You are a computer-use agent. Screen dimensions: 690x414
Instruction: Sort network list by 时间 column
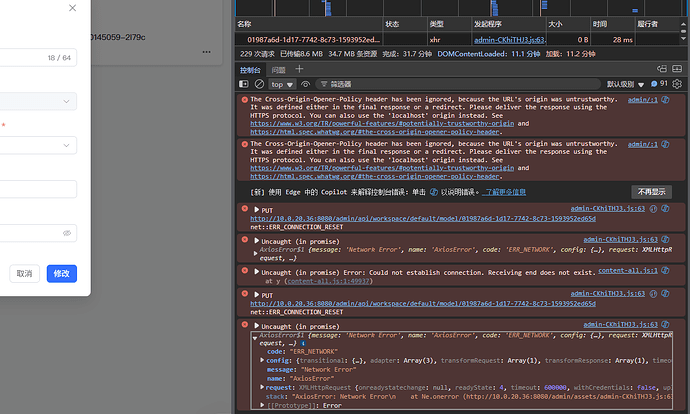click(612, 24)
